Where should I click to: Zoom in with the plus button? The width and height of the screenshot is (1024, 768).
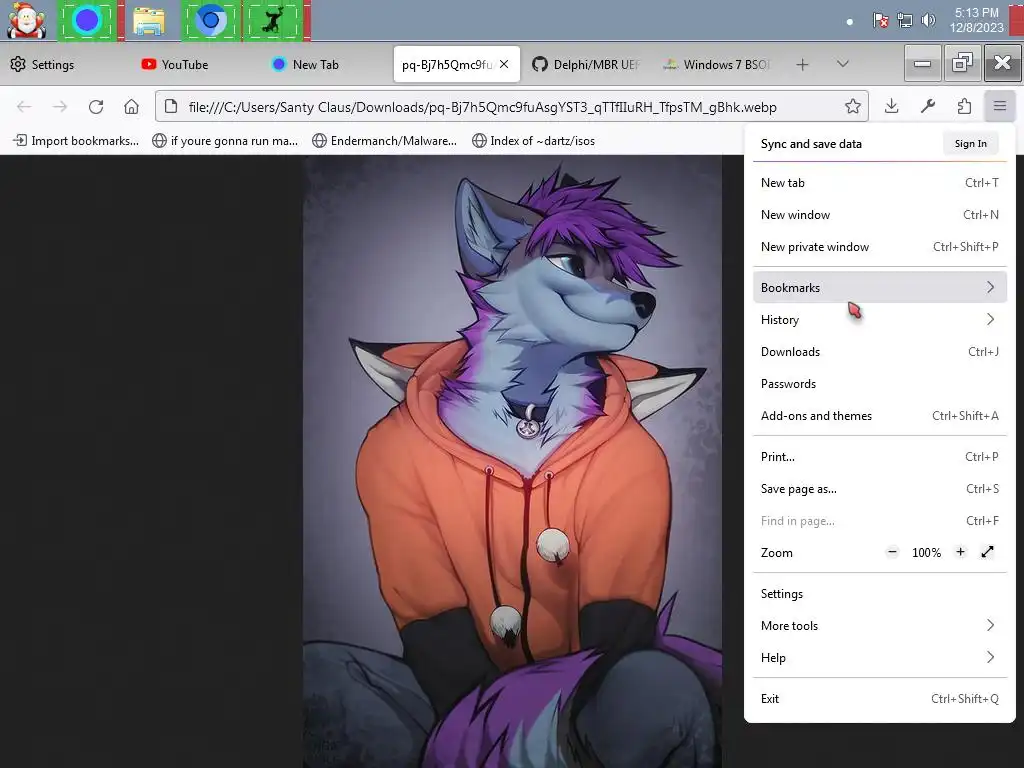(x=960, y=552)
